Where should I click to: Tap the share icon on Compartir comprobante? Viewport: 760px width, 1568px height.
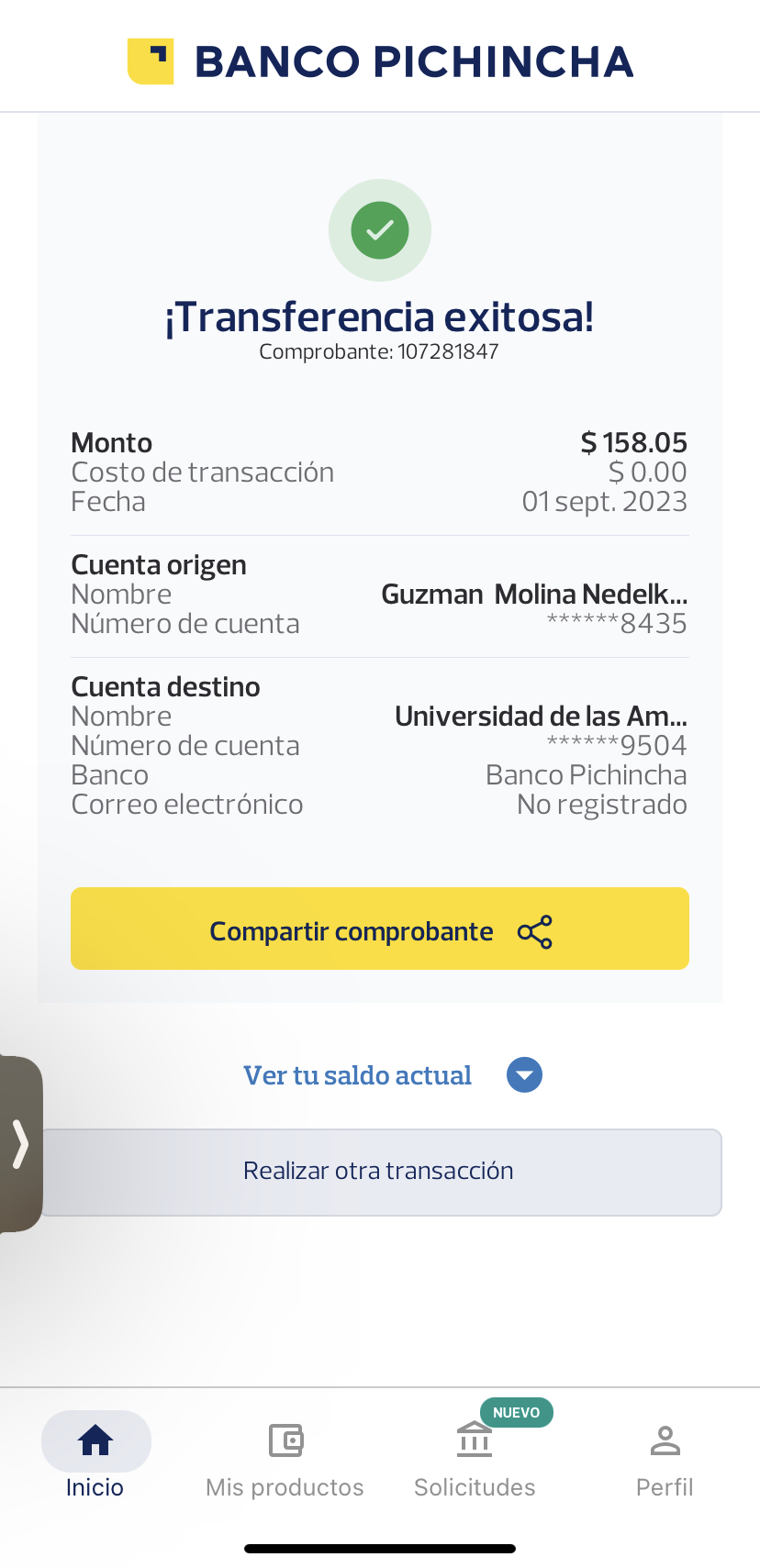click(x=535, y=932)
